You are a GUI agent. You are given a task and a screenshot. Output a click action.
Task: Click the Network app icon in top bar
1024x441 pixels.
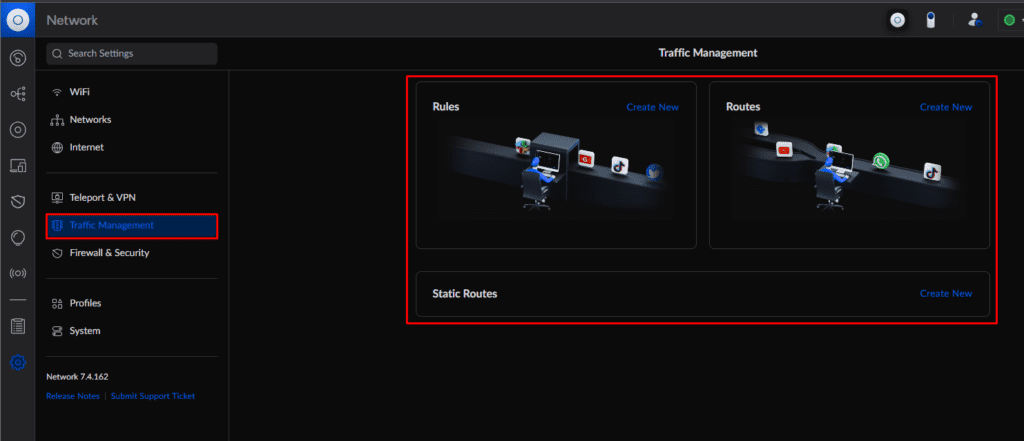click(x=898, y=20)
